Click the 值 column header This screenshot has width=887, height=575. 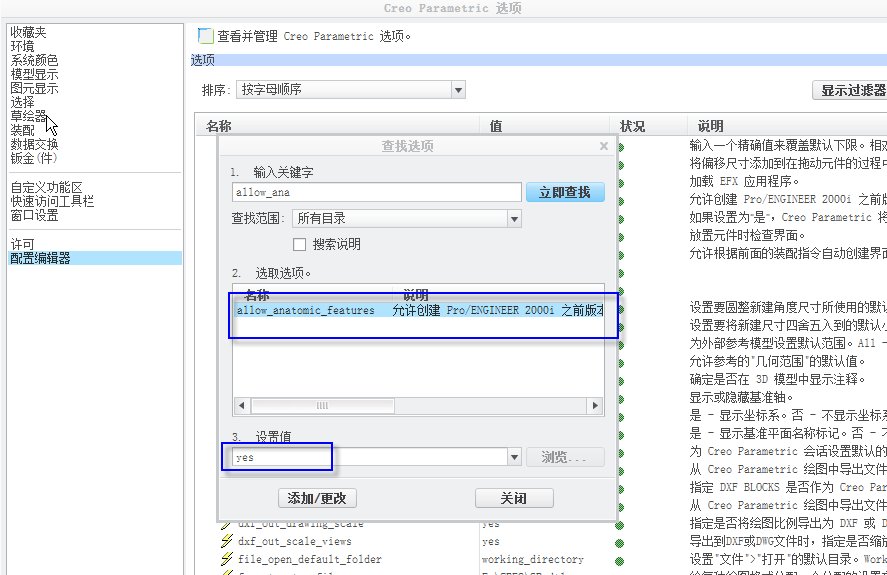pos(496,126)
